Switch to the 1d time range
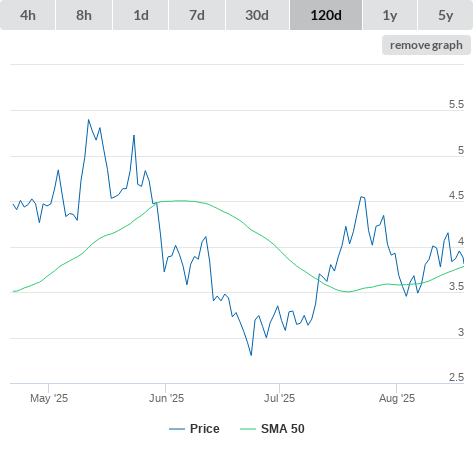Screen dimensions: 474x455 tap(141, 15)
